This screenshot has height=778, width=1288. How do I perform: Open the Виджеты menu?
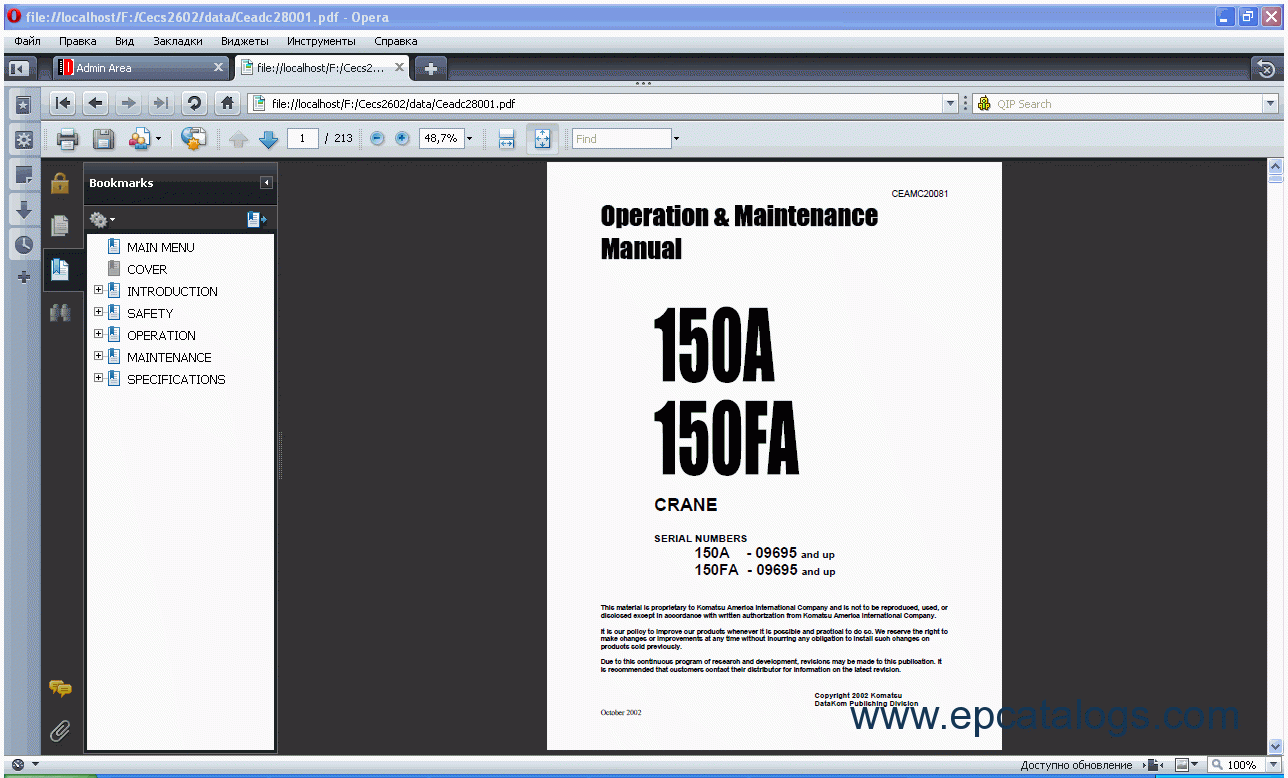[245, 41]
